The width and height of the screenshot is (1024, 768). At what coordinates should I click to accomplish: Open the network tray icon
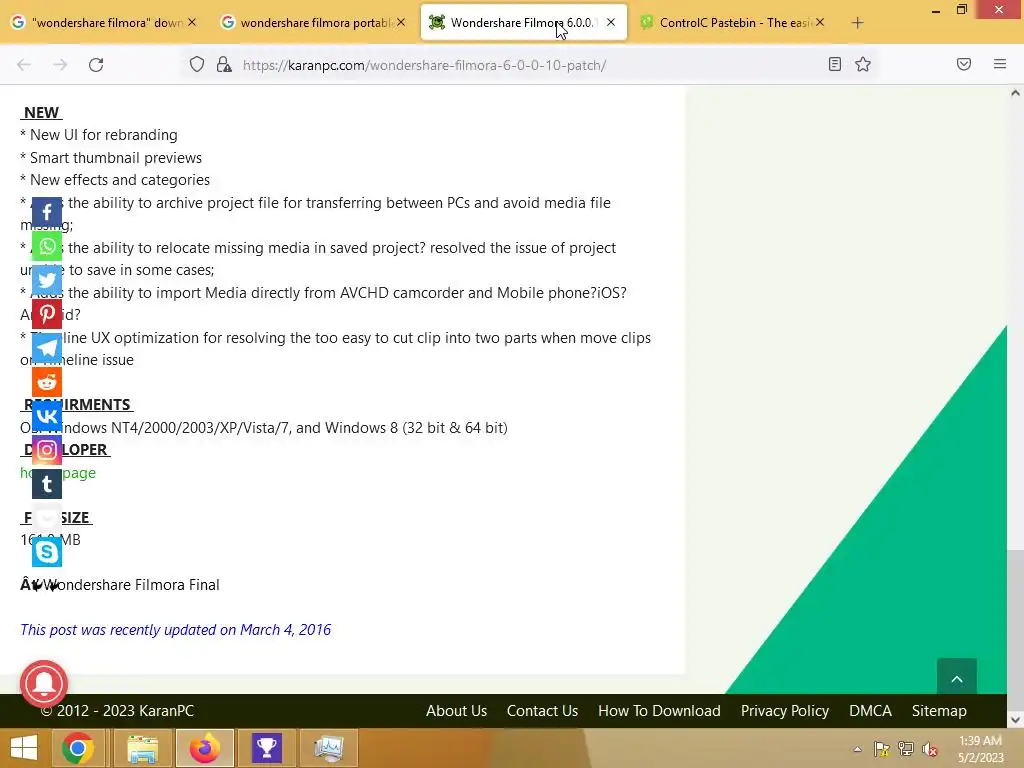906,749
